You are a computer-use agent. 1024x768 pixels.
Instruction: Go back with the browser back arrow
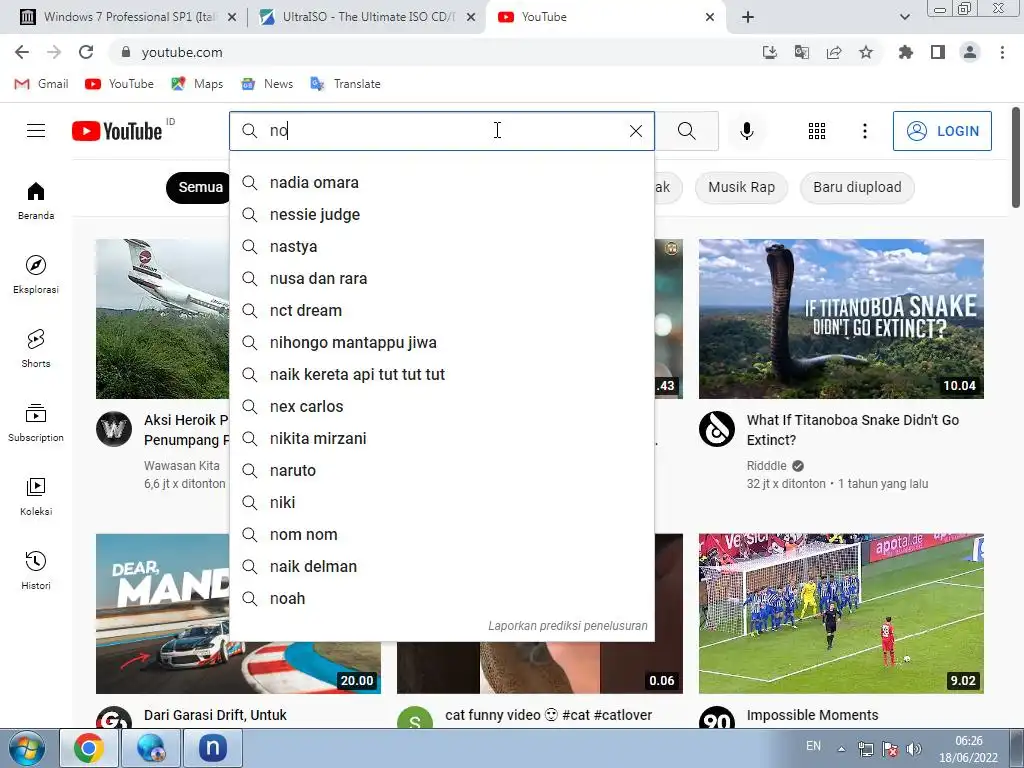pyautogui.click(x=22, y=52)
